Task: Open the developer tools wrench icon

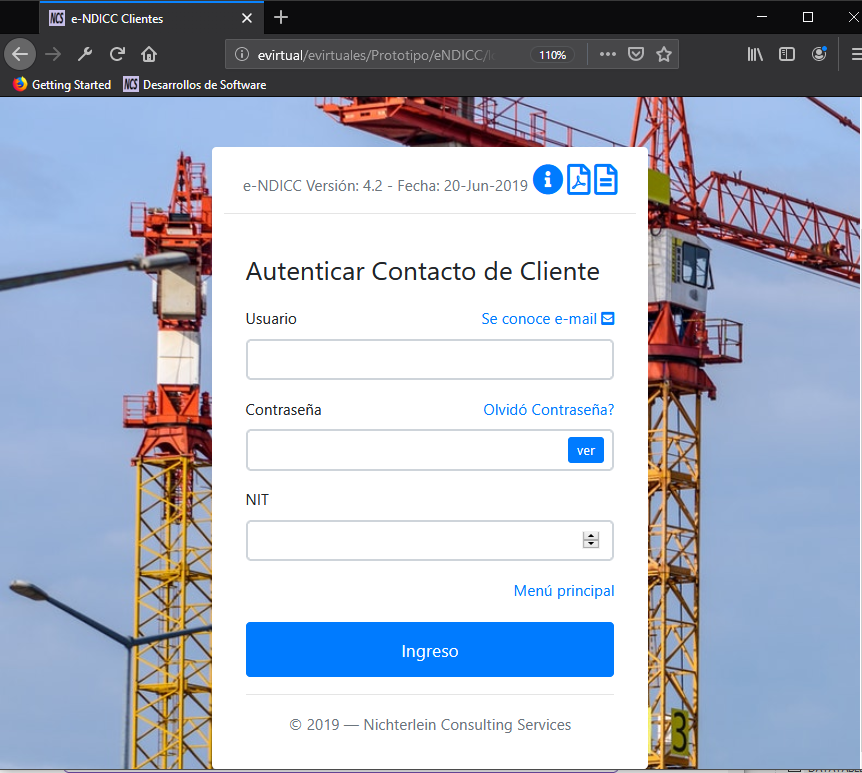Action: point(85,54)
